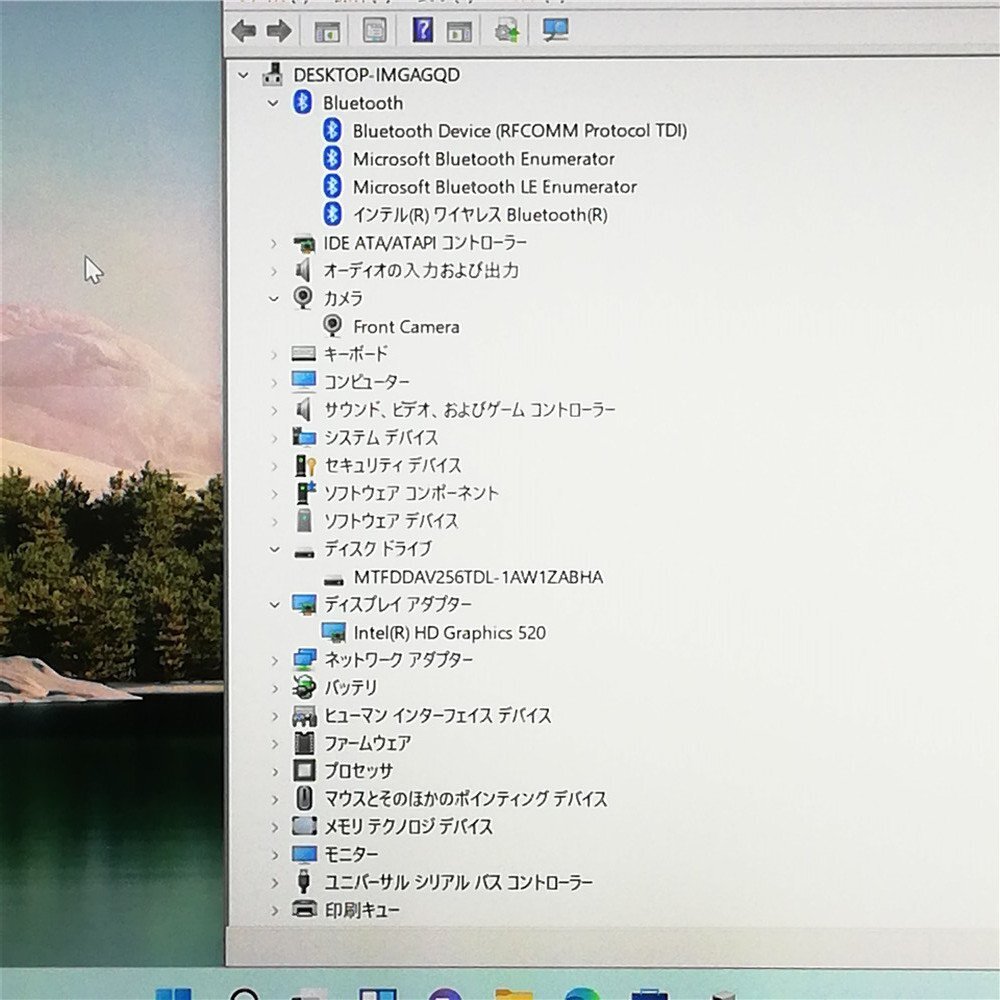The image size is (1000, 1000).
Task: Click the action pane toolbar icon next to Help
Action: (459, 31)
